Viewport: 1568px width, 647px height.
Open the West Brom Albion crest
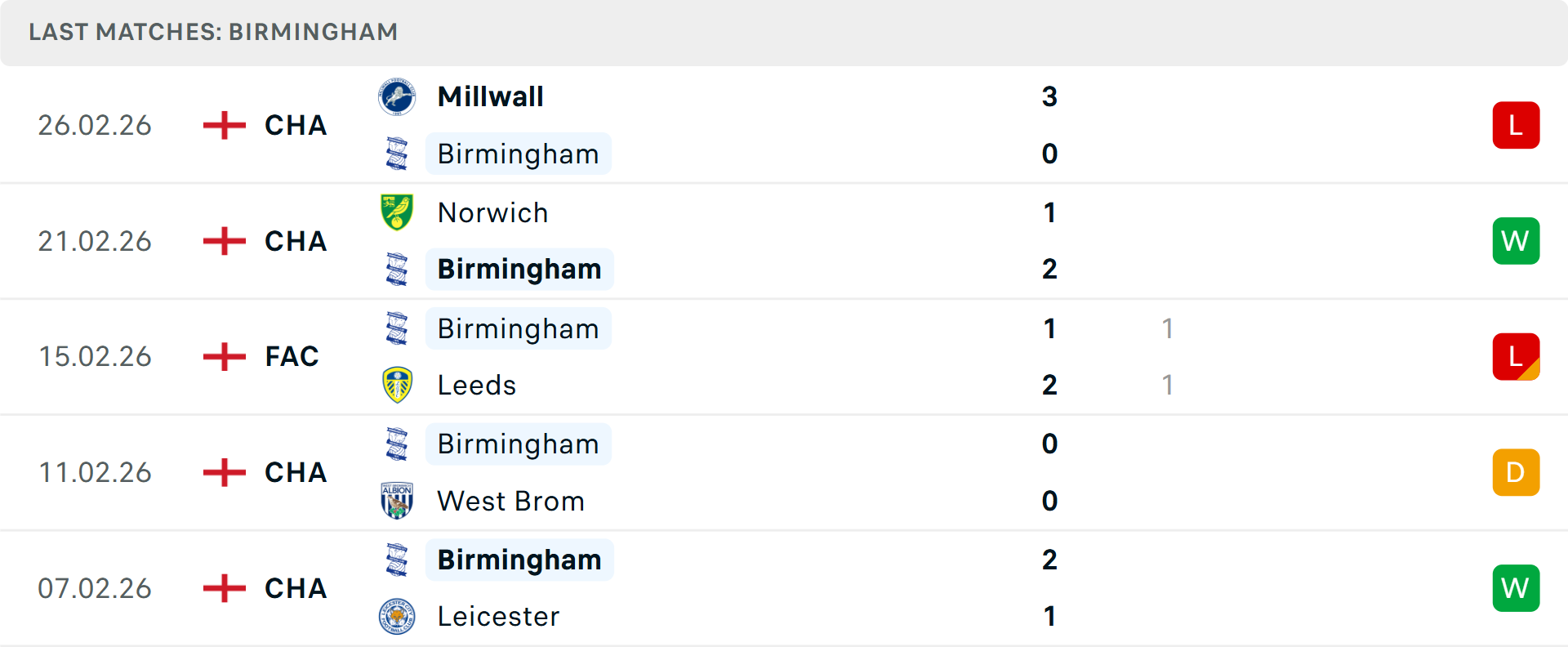(397, 500)
